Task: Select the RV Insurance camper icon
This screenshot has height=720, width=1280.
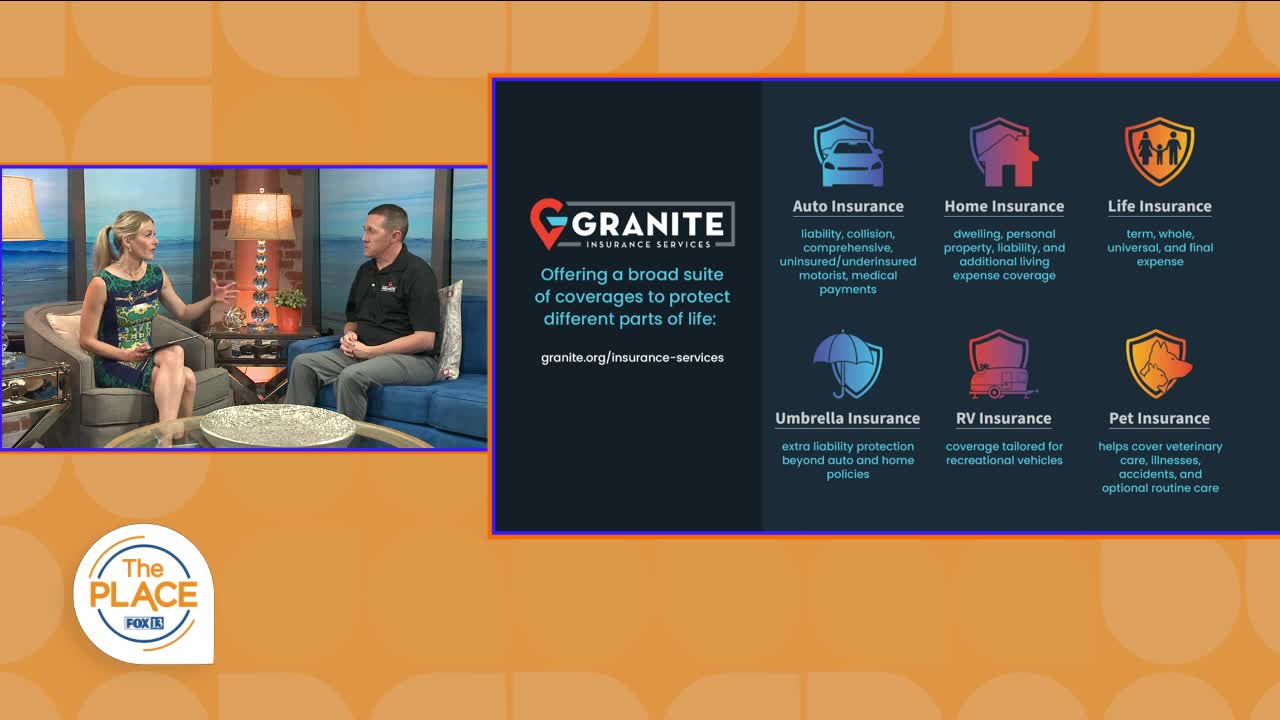Action: 1003,365
